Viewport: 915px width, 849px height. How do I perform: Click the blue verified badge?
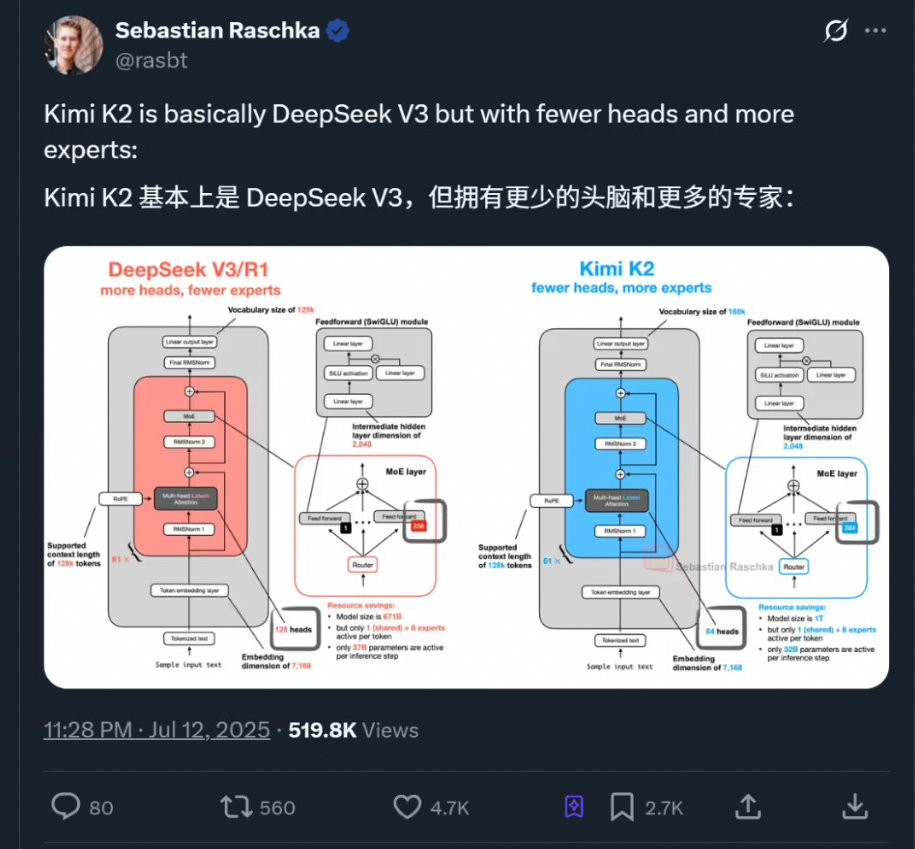point(338,30)
